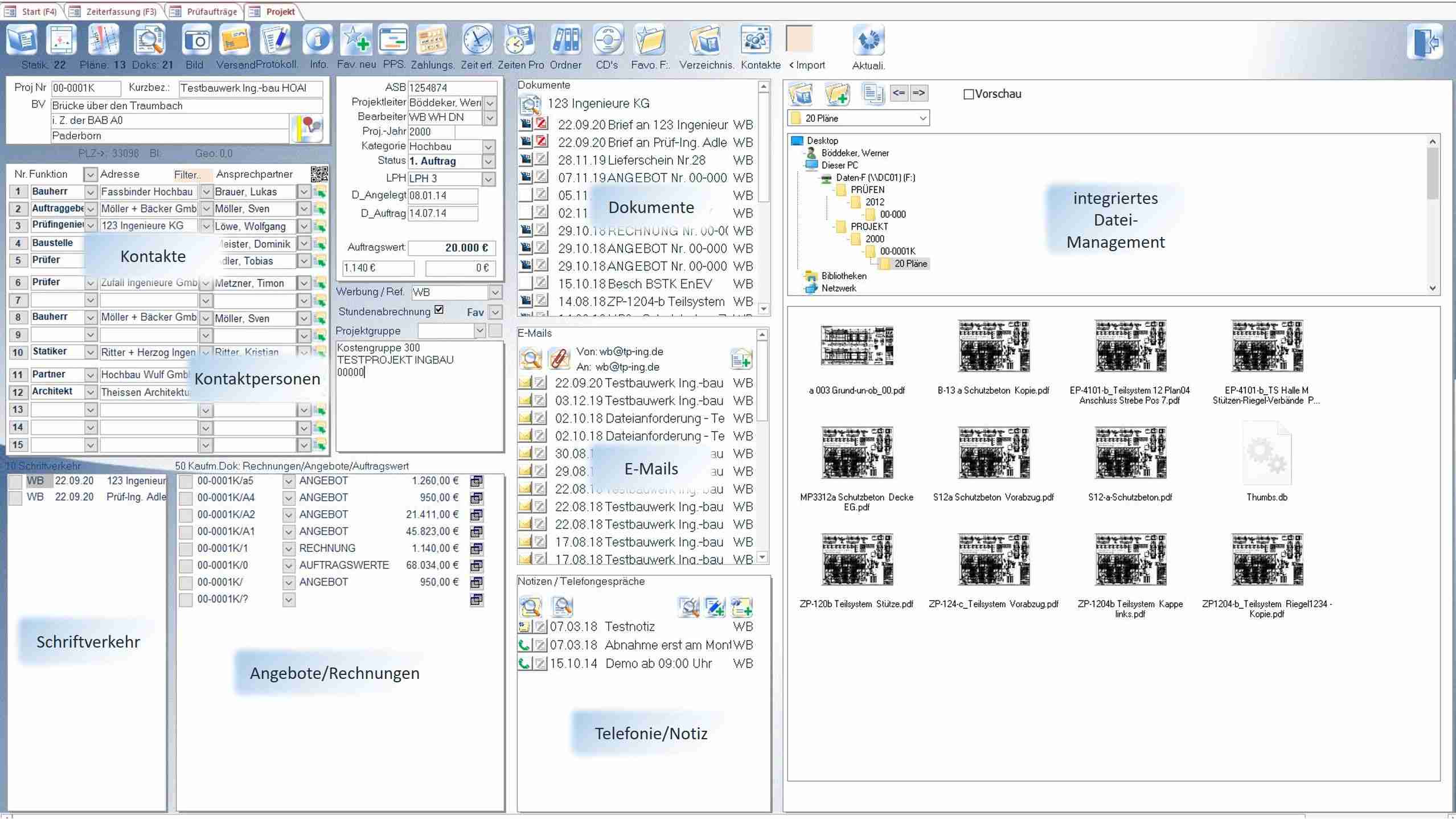1456x819 pixels.
Task: Check the box for 00-0001K/A2 row
Action: coord(186,515)
